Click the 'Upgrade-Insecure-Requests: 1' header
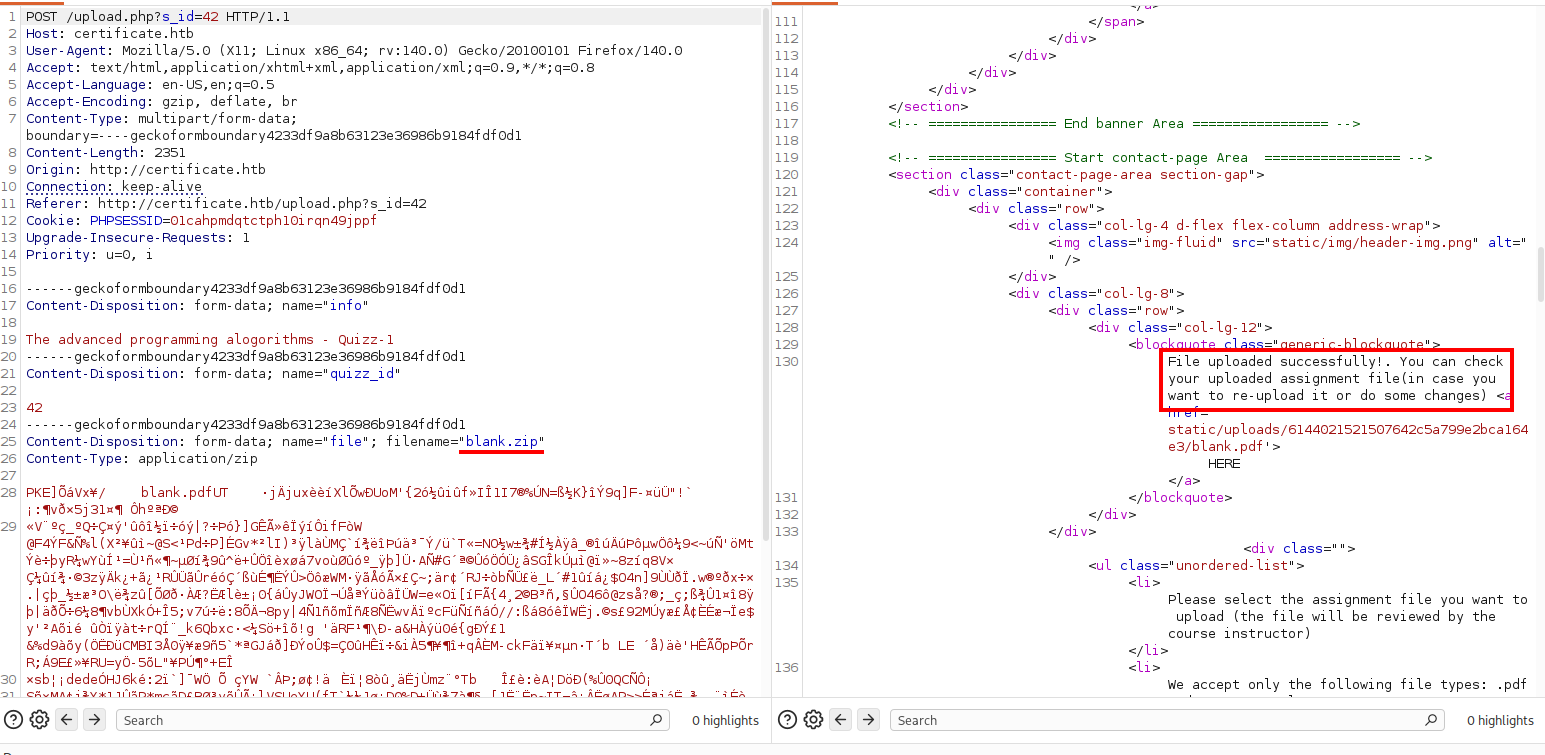Screen dimensions: 1545x755 pyautogui.click(x=138, y=237)
